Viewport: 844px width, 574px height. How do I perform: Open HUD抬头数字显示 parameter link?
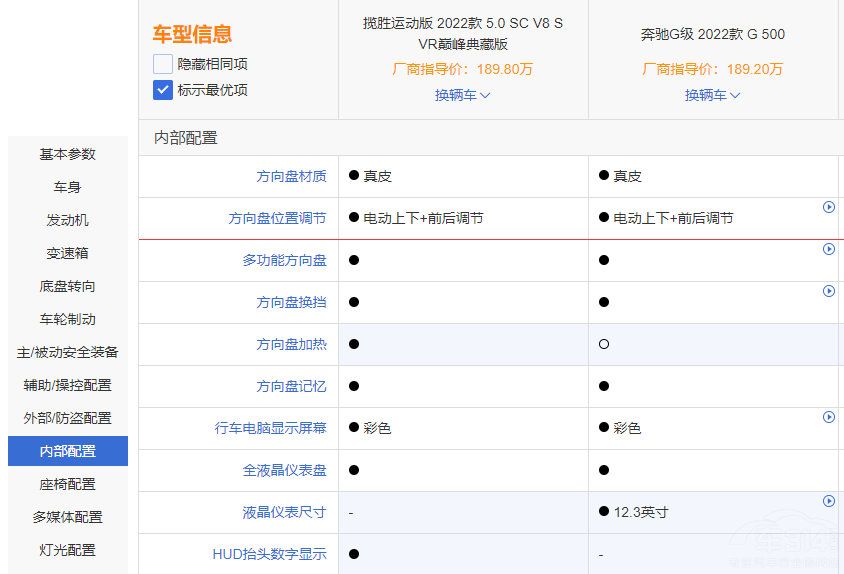[x=269, y=554]
